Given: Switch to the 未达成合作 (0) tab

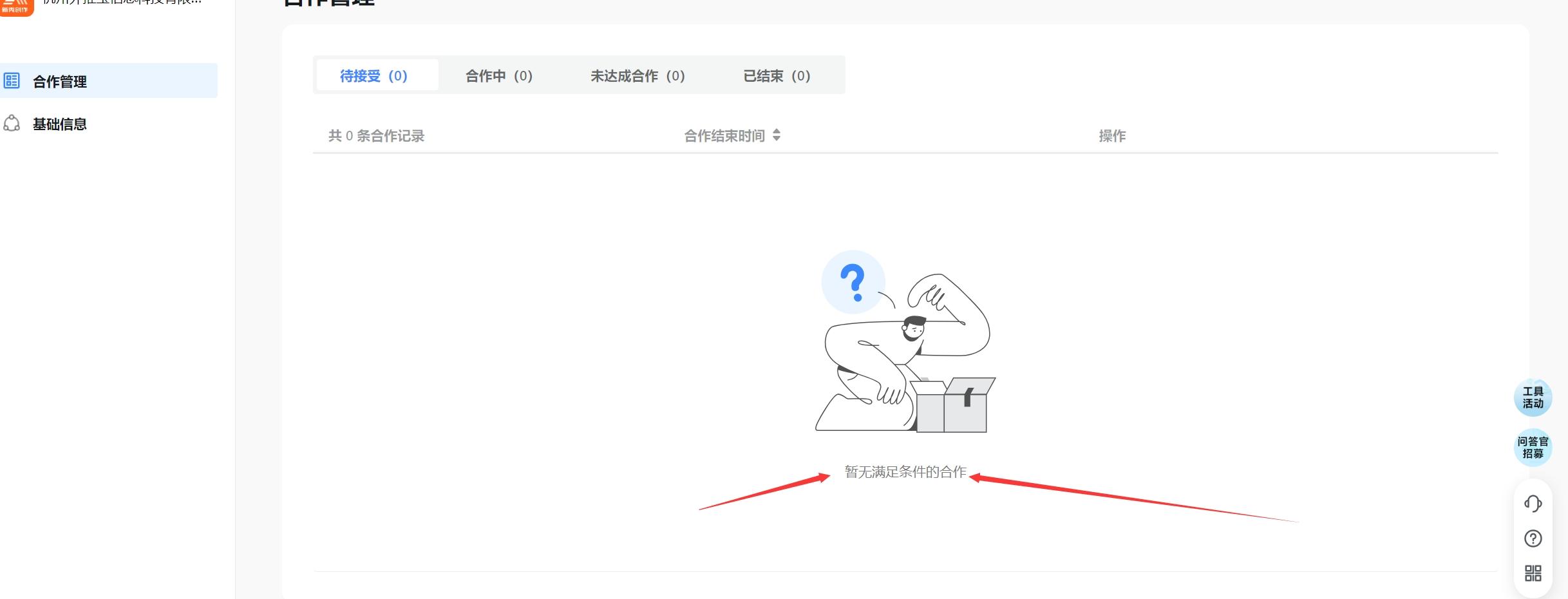Looking at the screenshot, I should (x=638, y=76).
